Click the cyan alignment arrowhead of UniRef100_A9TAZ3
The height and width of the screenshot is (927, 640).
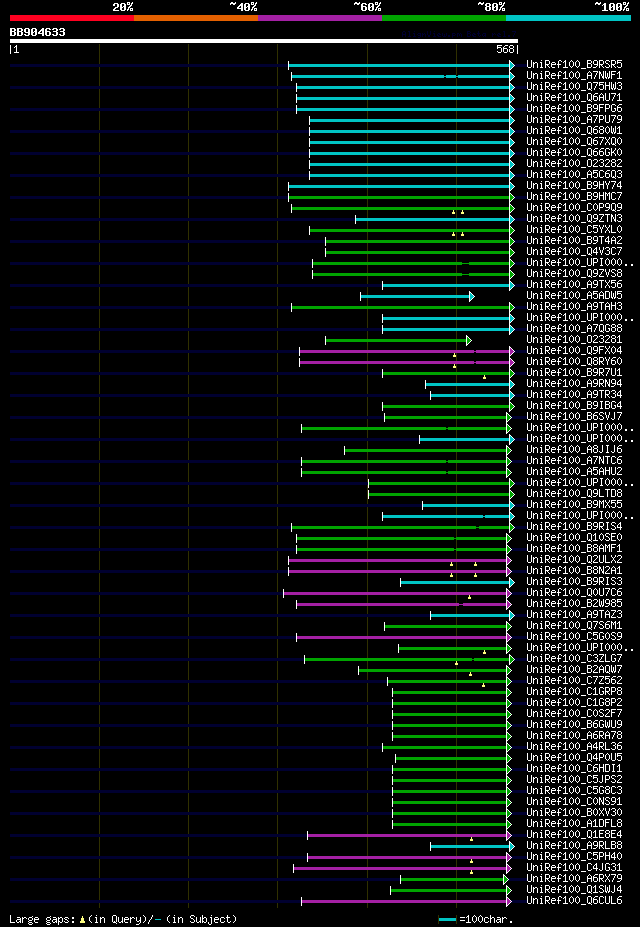click(x=511, y=615)
